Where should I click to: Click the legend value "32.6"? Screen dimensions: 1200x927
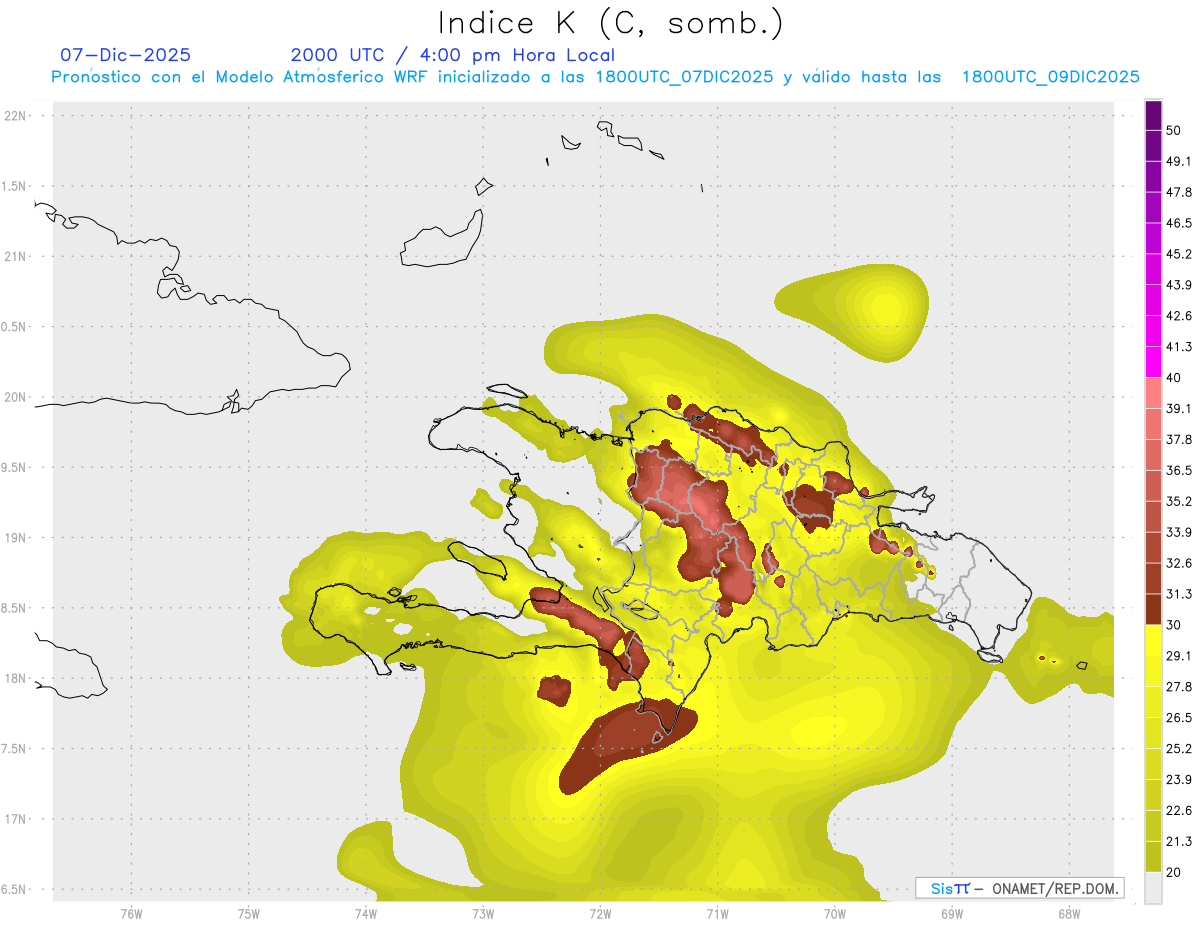(1179, 564)
